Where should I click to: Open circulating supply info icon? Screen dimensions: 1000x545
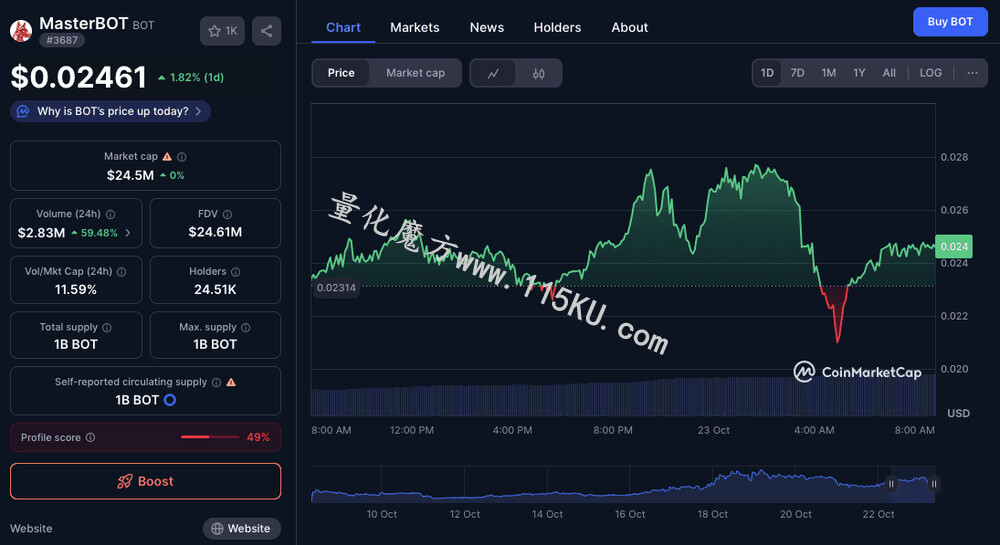coord(216,382)
